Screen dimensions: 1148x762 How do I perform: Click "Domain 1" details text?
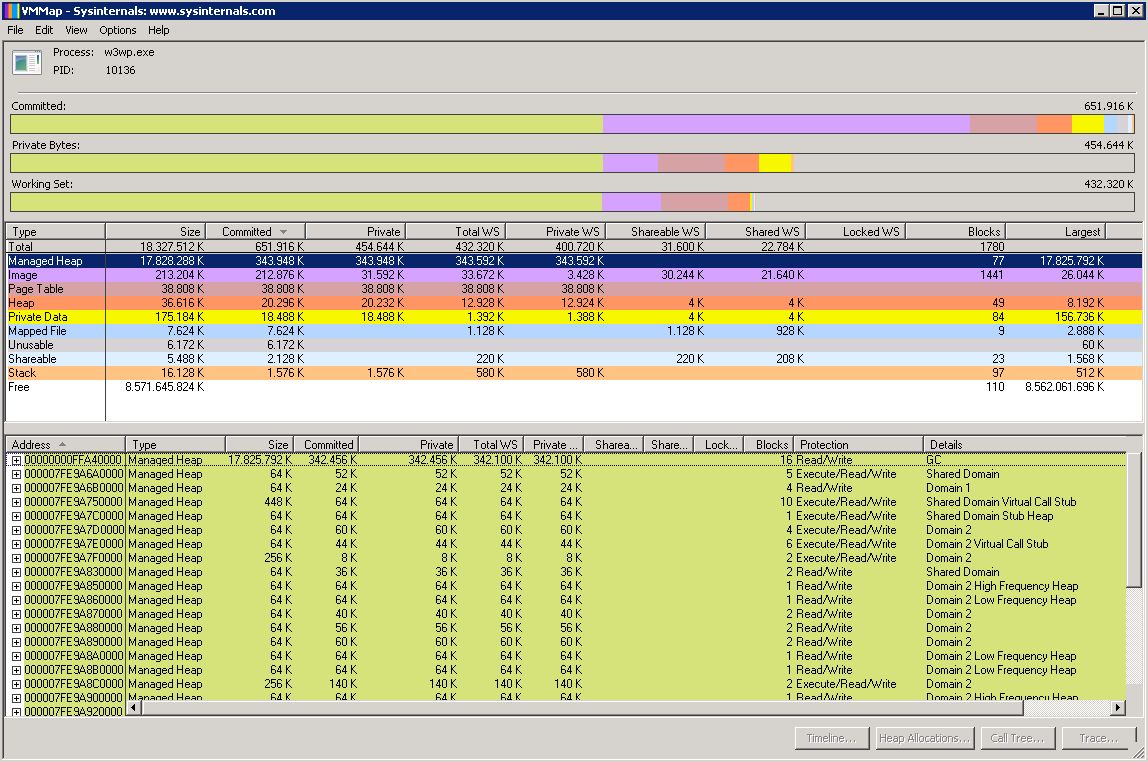click(x=947, y=488)
